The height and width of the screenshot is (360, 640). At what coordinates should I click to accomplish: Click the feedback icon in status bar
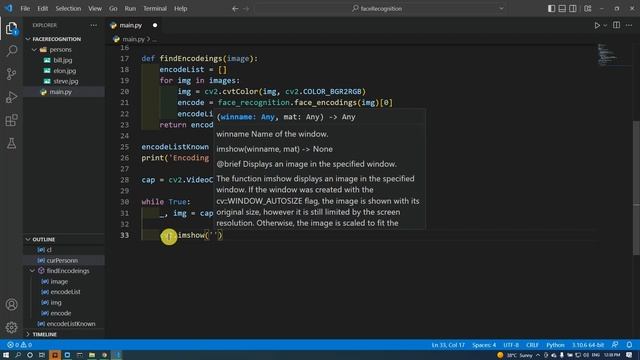[x=615, y=345]
